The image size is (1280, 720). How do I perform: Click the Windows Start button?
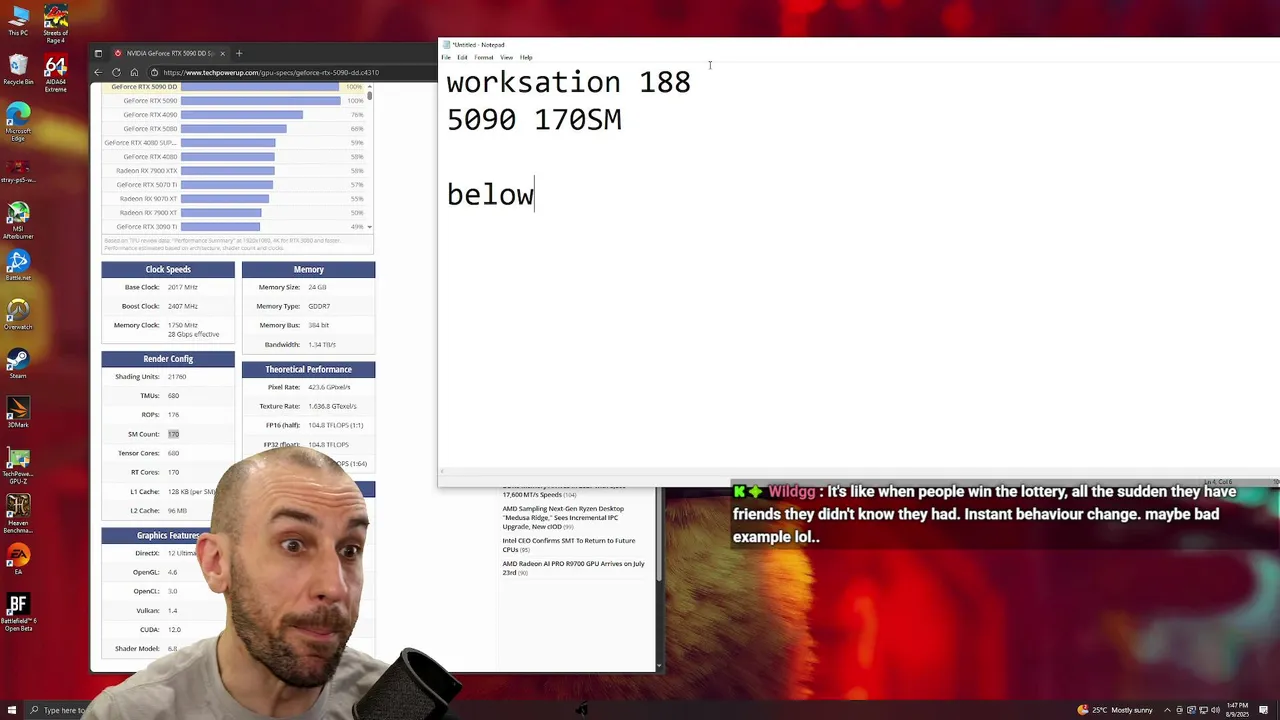[x=12, y=710]
